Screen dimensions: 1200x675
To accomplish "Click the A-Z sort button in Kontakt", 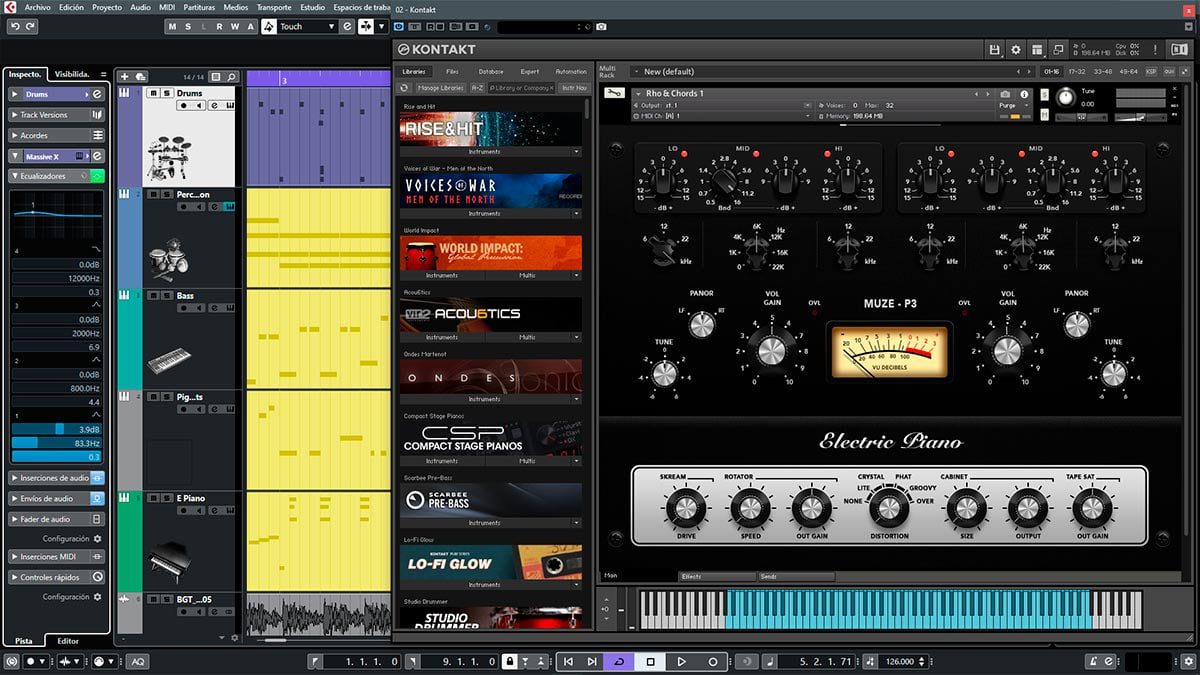I will tap(477, 88).
